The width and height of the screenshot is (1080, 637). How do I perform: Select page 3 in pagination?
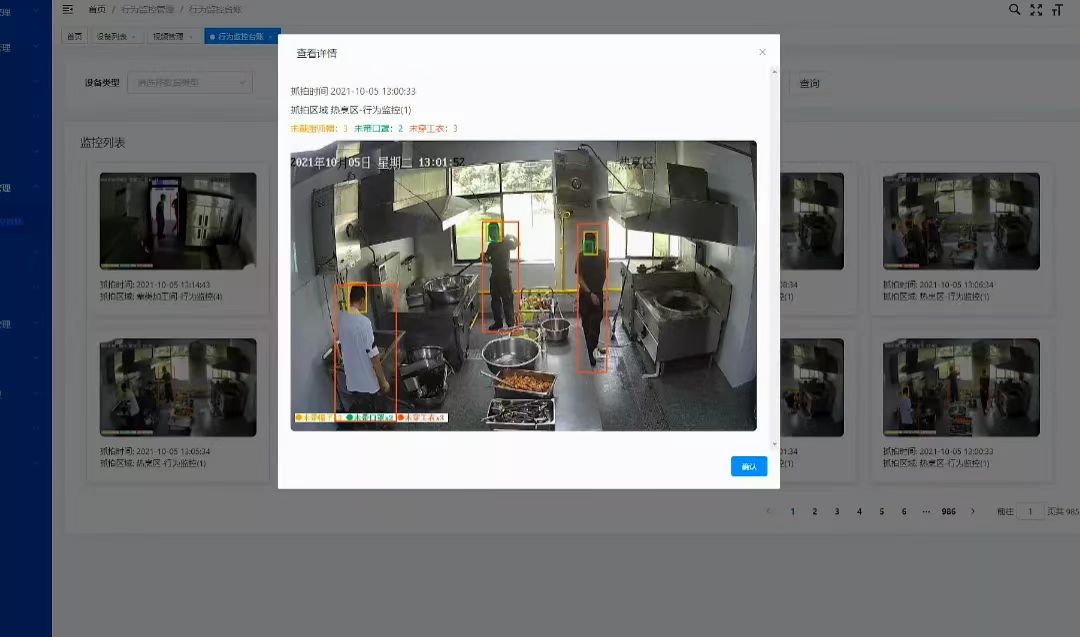tap(837, 511)
